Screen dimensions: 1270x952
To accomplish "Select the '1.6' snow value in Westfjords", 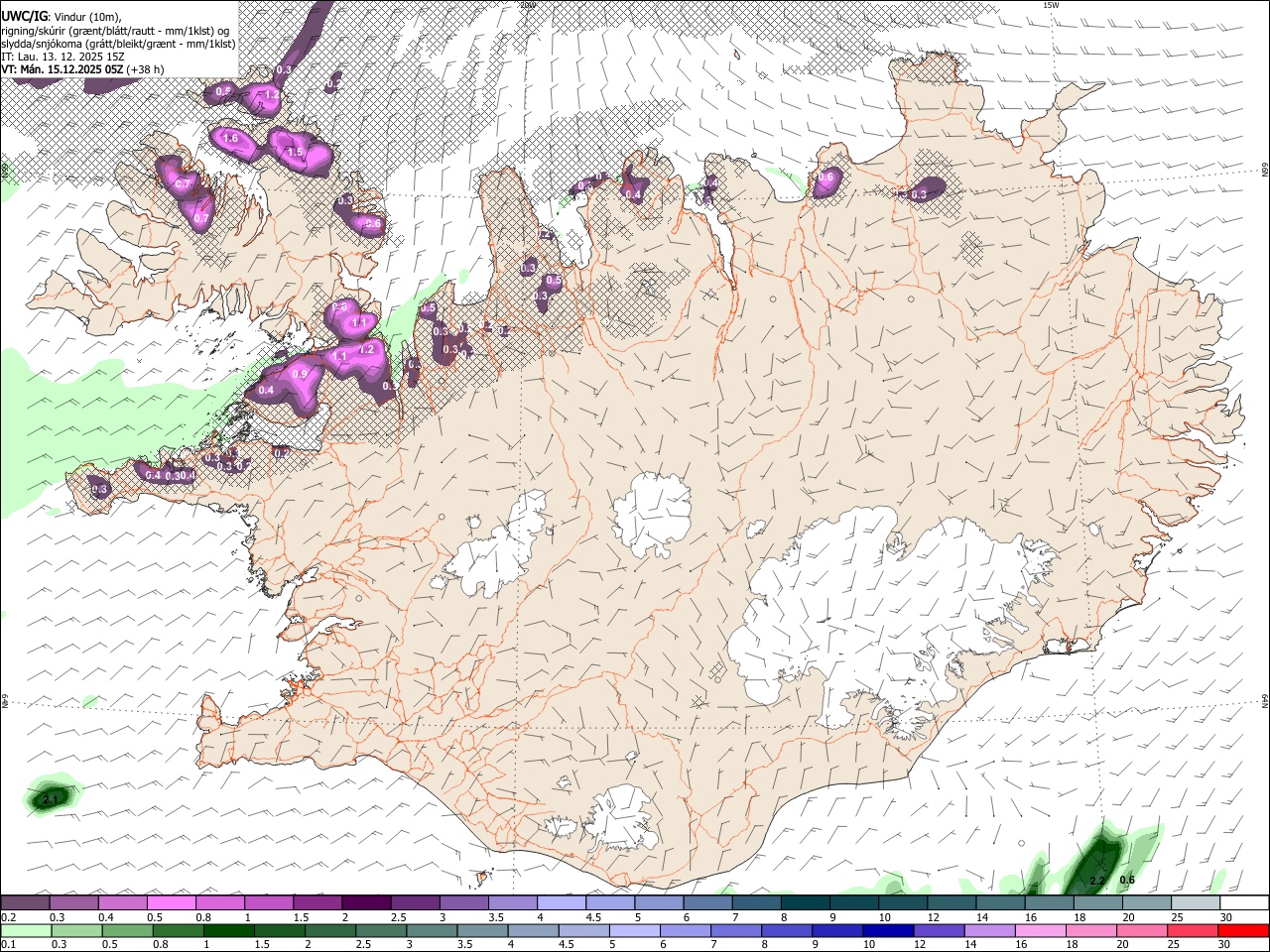I will (x=231, y=139).
